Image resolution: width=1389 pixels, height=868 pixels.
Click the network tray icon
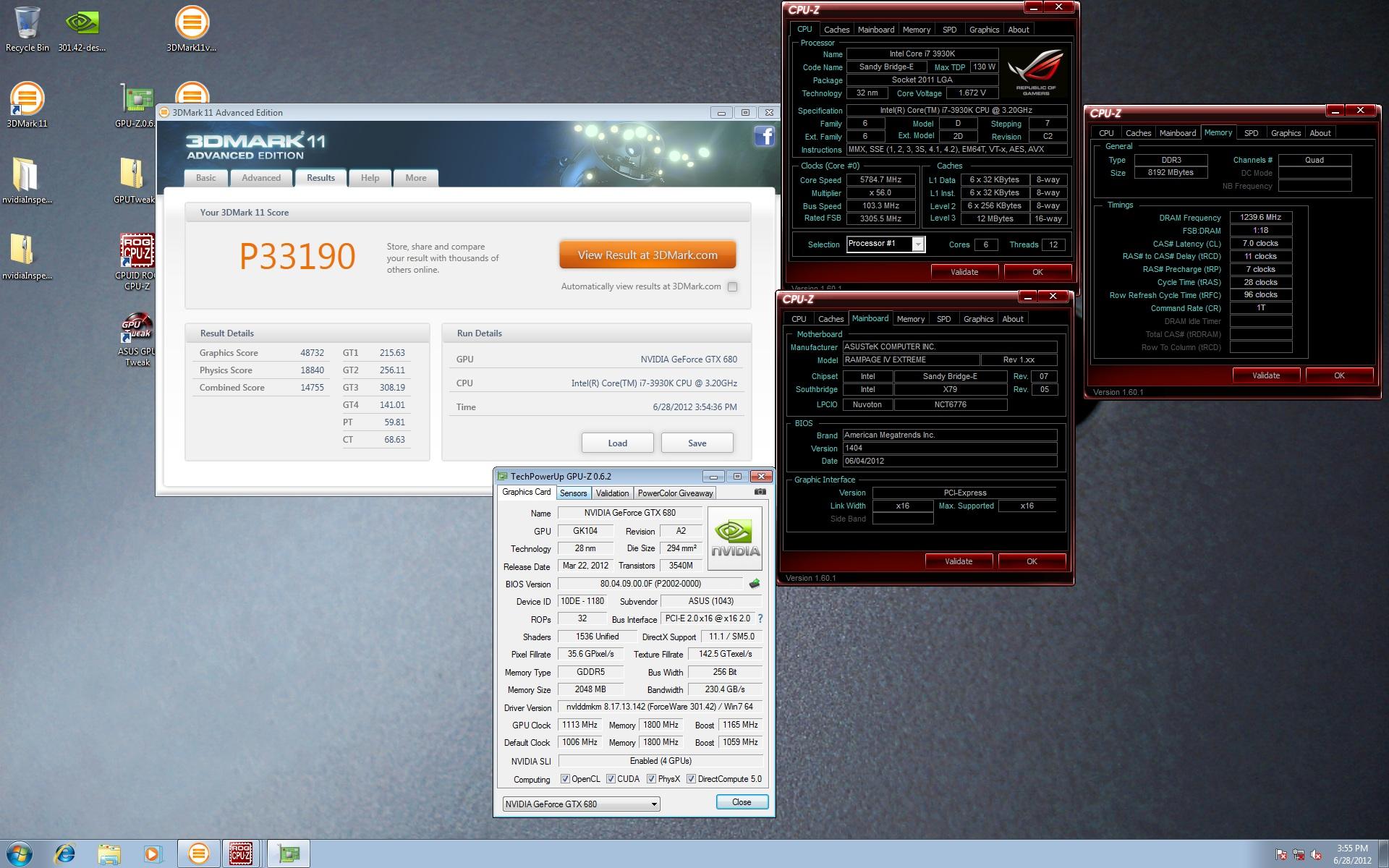[x=1299, y=855]
